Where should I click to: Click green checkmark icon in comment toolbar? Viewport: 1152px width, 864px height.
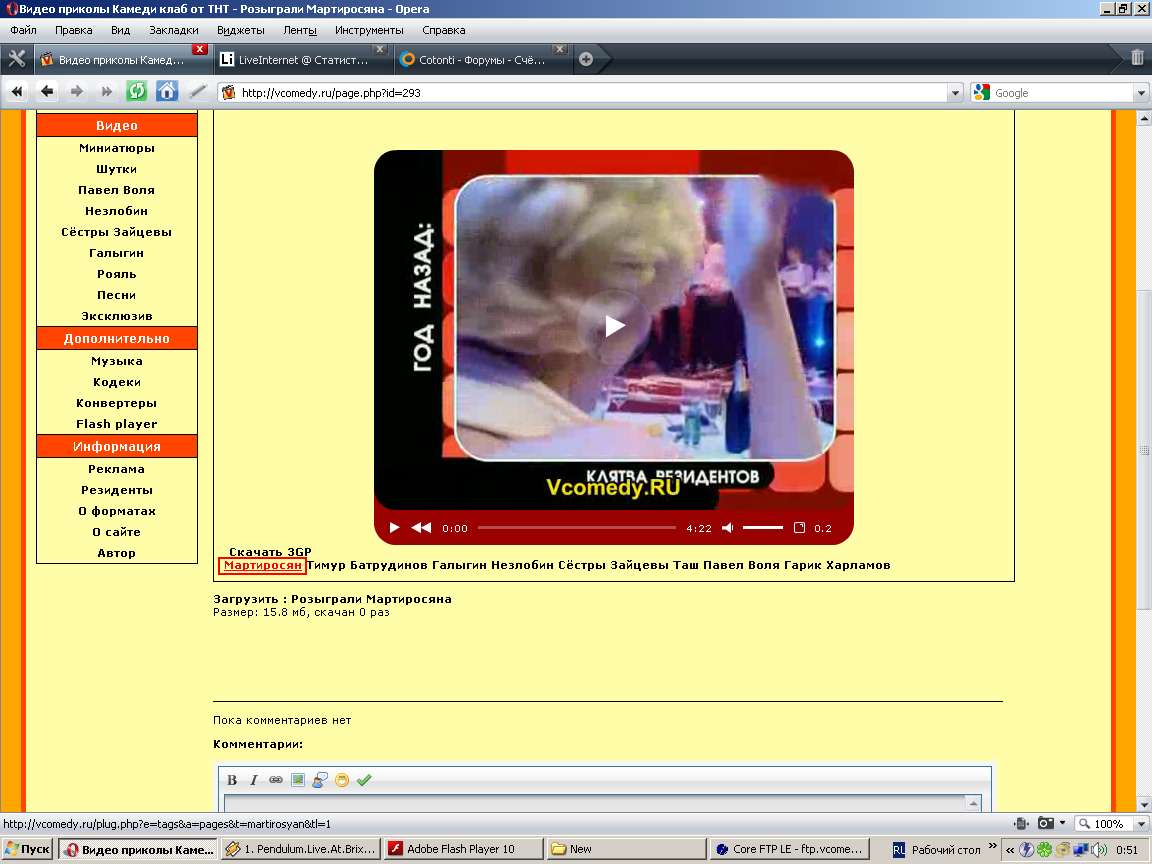click(364, 780)
